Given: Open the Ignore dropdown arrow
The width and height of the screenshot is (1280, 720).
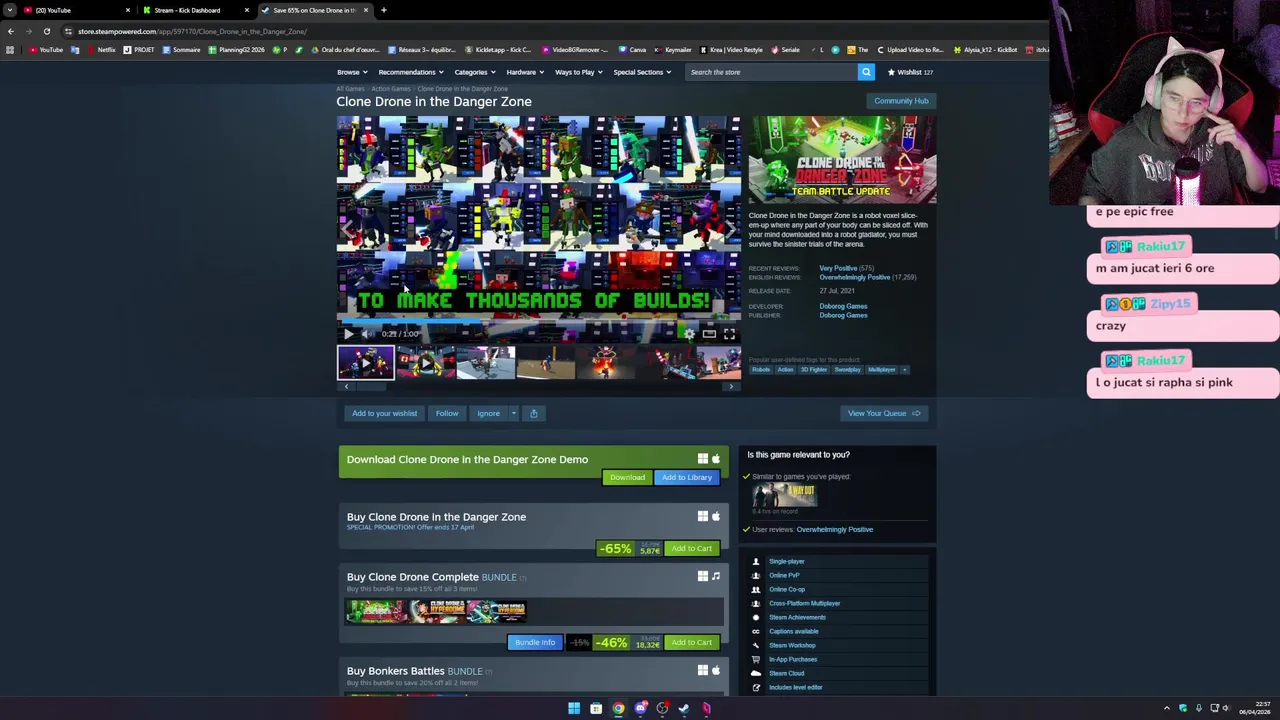Looking at the screenshot, I should 514,413.
